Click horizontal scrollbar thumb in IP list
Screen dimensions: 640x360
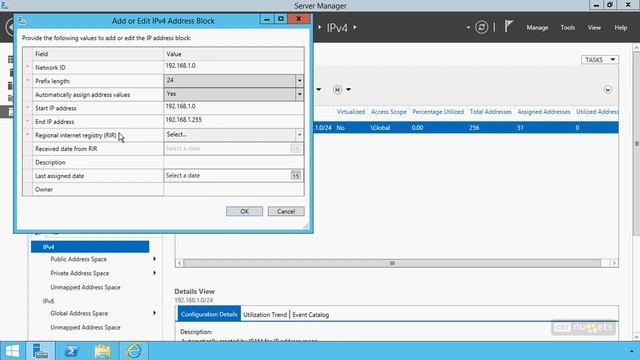(x=392, y=263)
